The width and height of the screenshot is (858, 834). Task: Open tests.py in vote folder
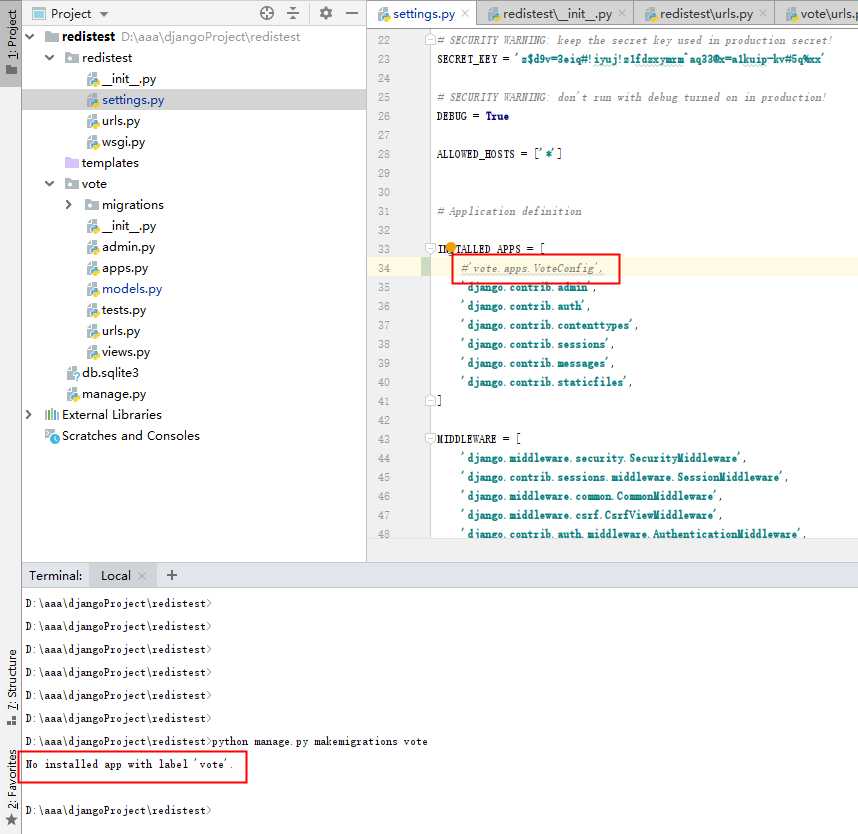(x=124, y=310)
